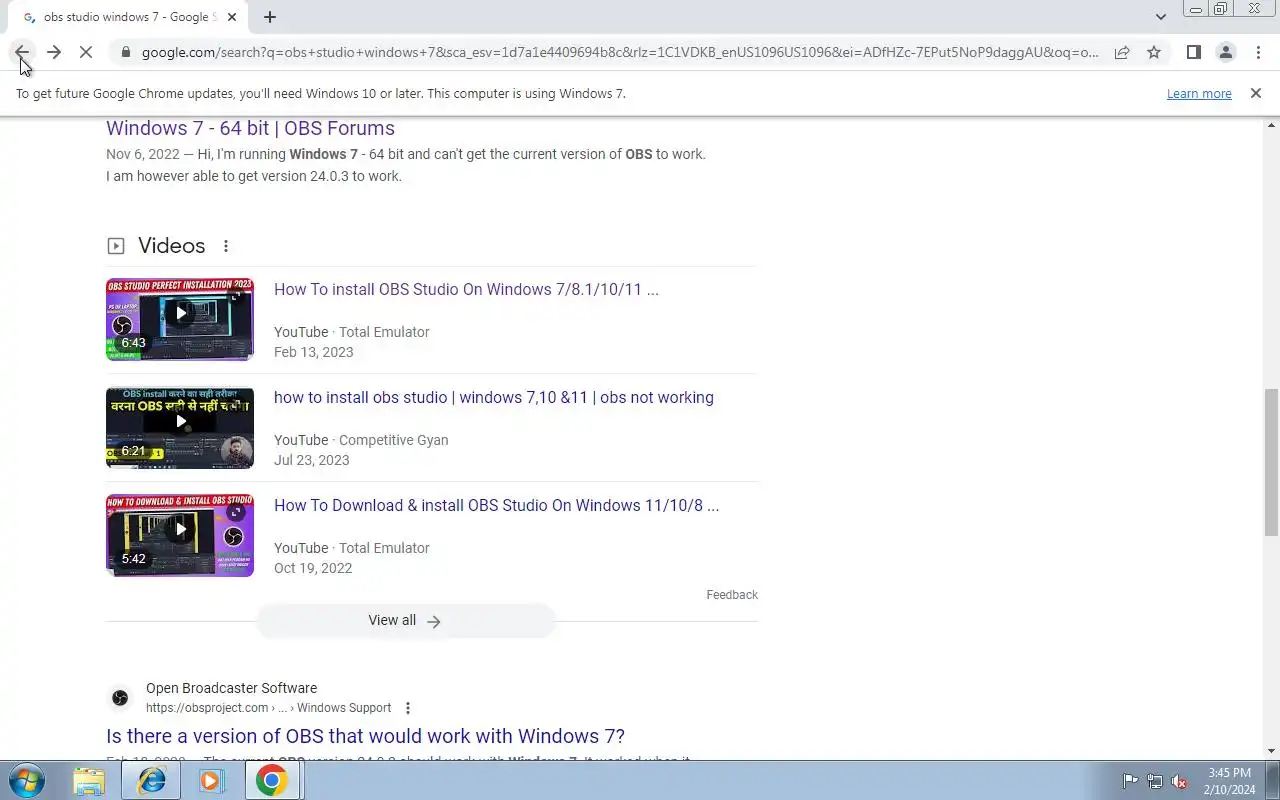This screenshot has width=1280, height=800.
Task: Click the Chrome icon in the taskbar
Action: click(271, 780)
